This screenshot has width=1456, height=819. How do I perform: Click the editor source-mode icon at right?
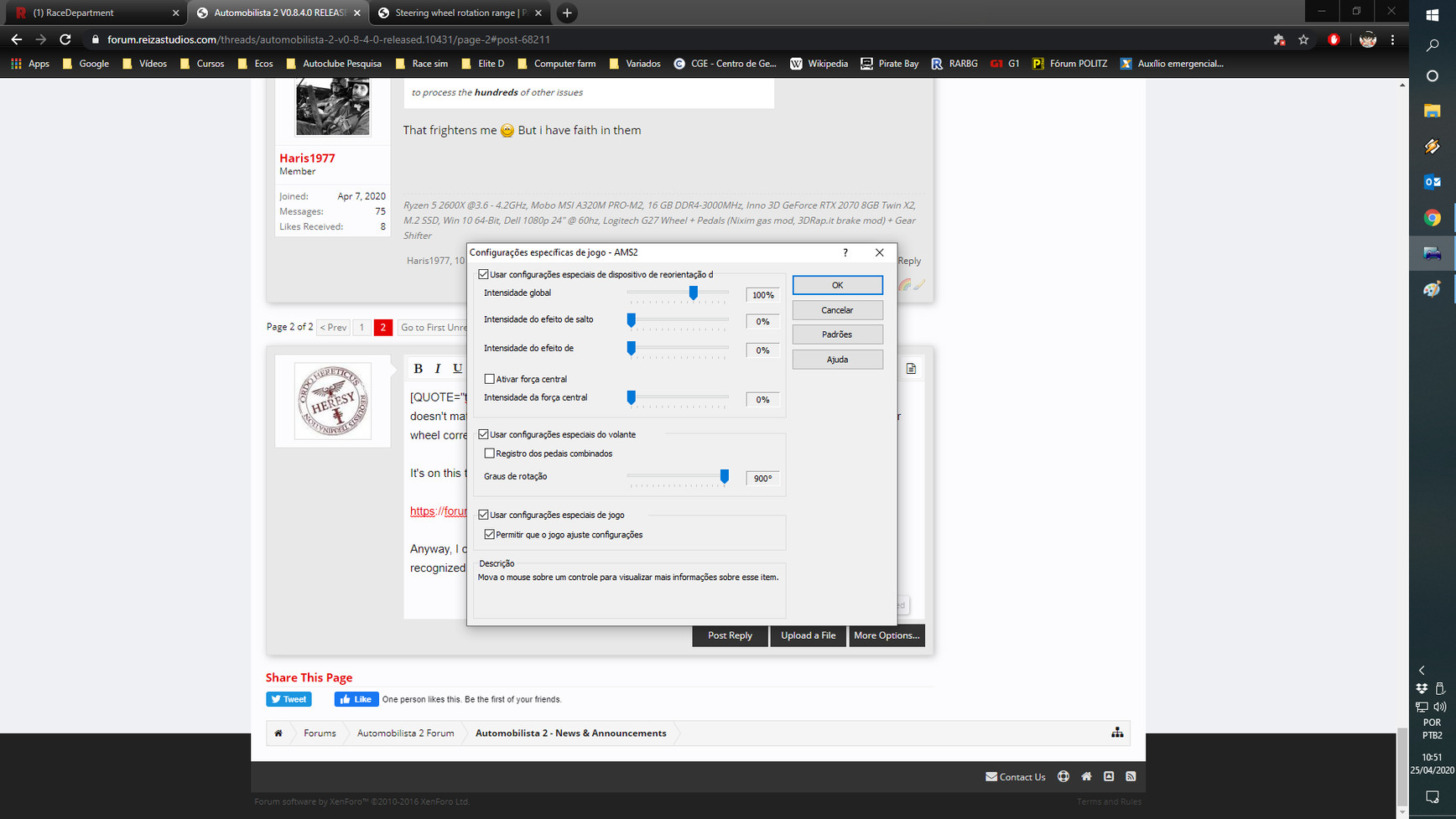911,369
